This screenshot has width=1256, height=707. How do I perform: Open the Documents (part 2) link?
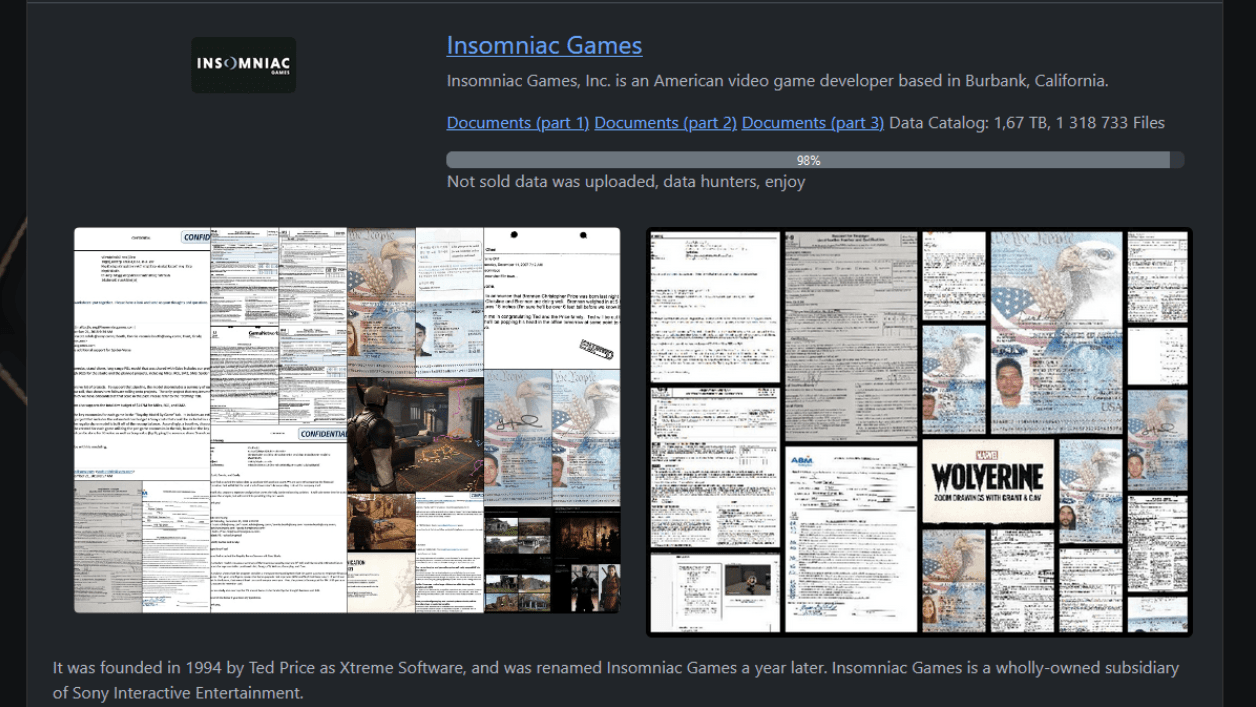[x=665, y=123]
